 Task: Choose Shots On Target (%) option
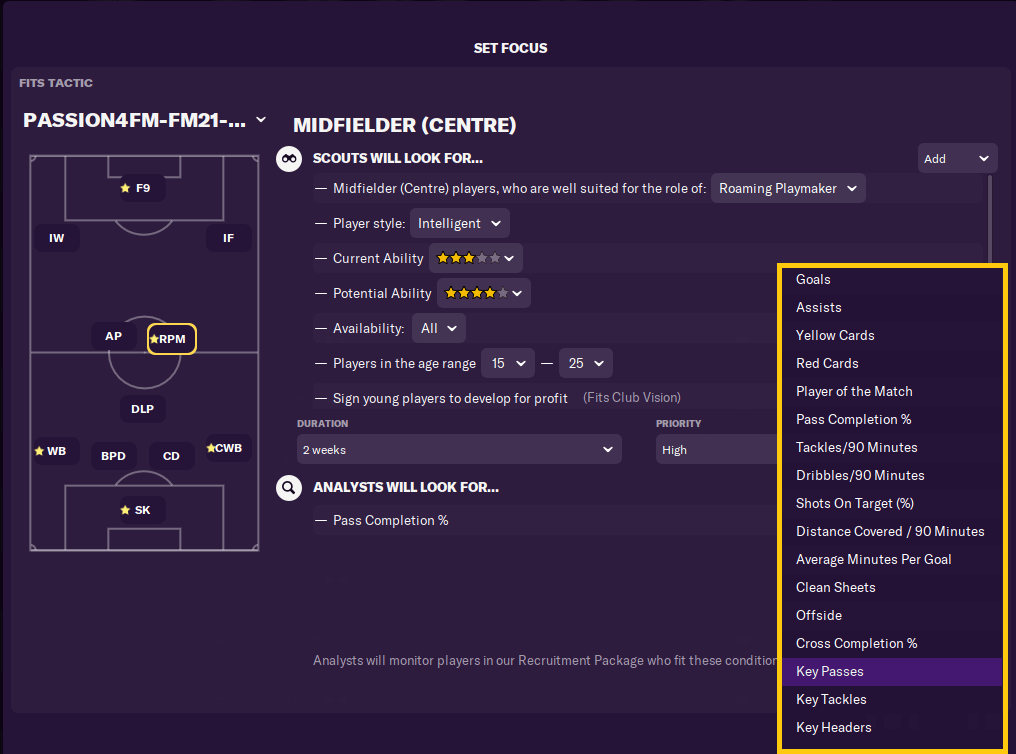pyautogui.click(x=892, y=503)
